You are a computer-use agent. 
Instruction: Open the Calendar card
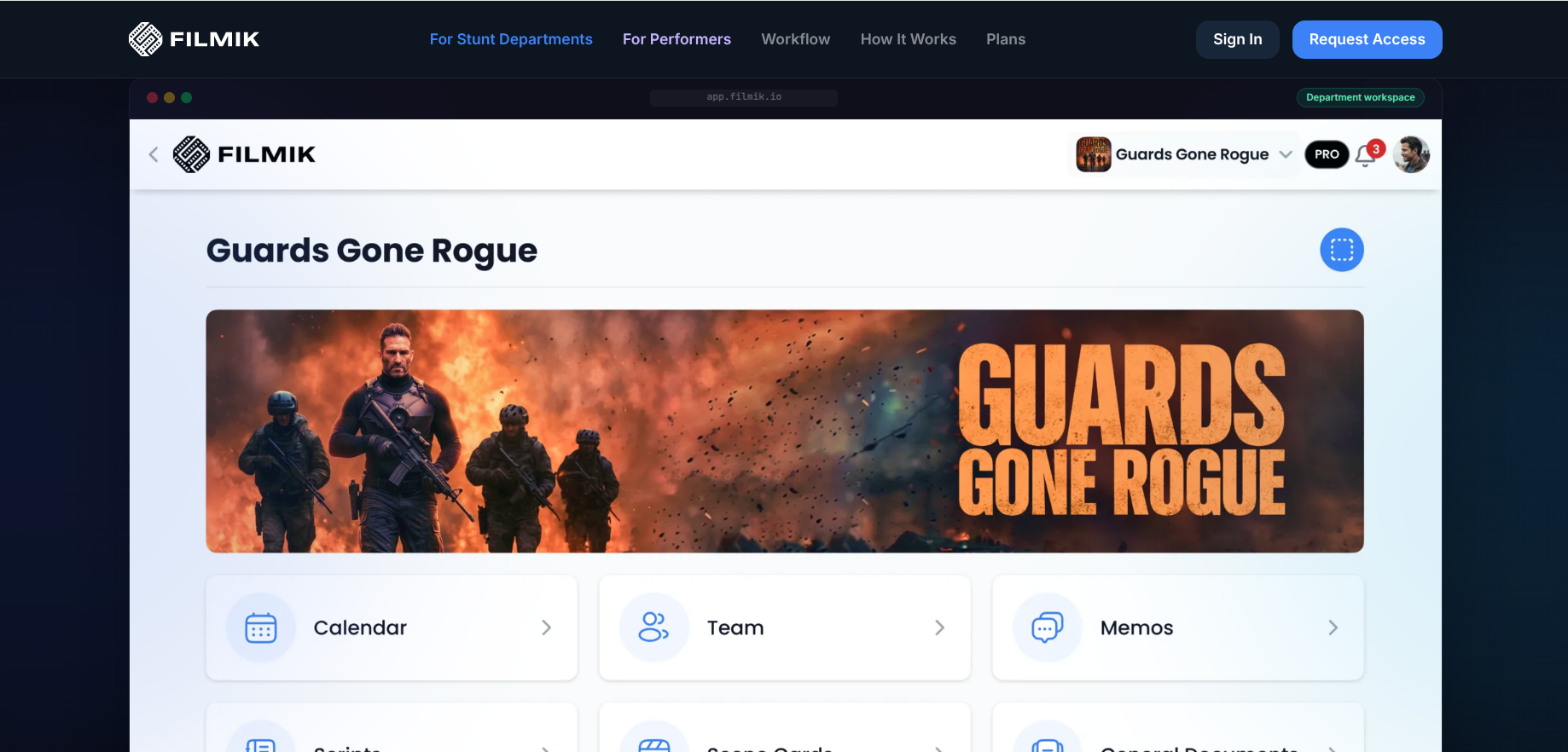click(392, 628)
